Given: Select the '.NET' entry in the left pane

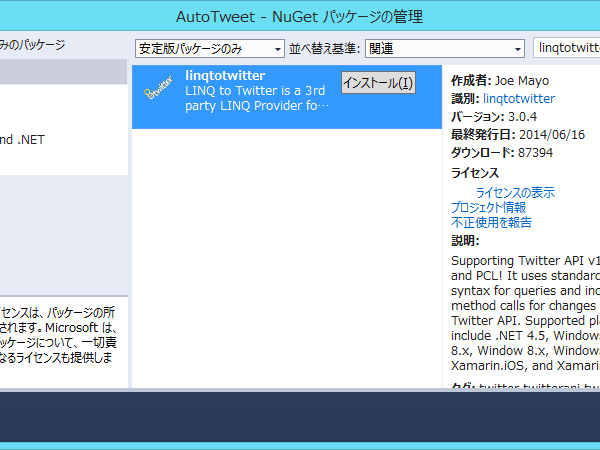Looking at the screenshot, I should (x=22, y=140).
